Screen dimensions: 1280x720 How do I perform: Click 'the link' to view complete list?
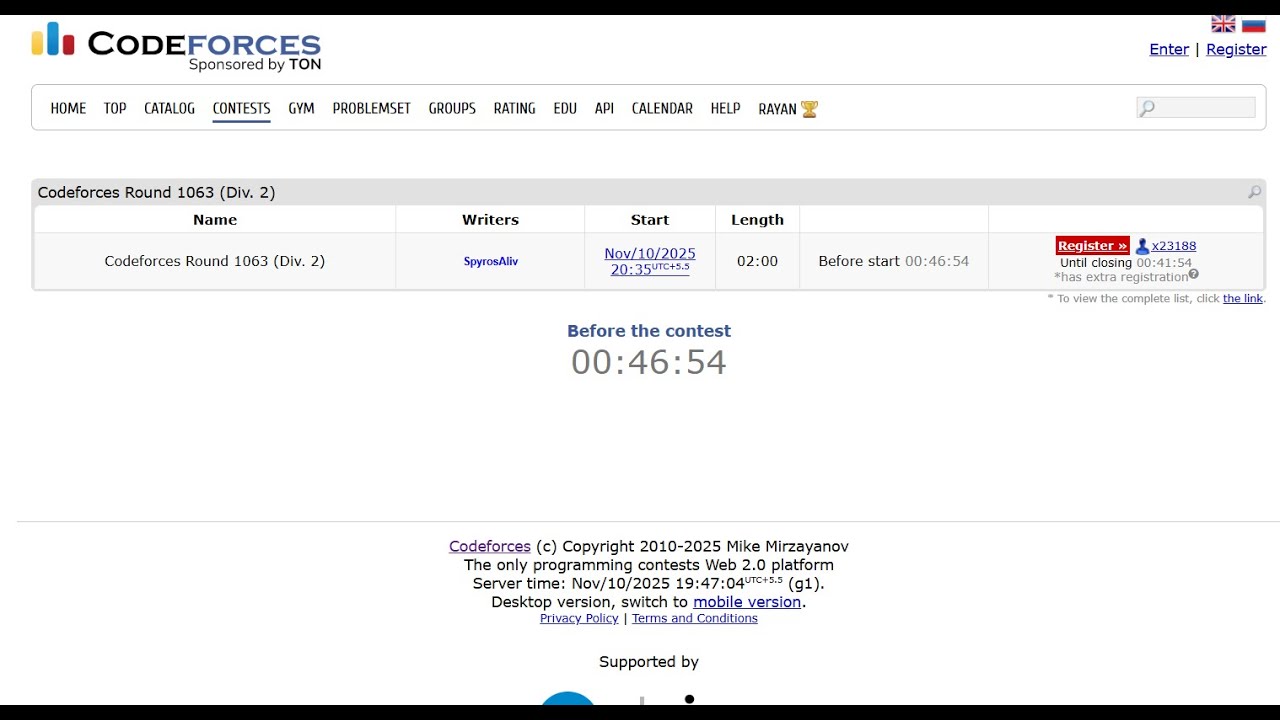pos(1243,298)
